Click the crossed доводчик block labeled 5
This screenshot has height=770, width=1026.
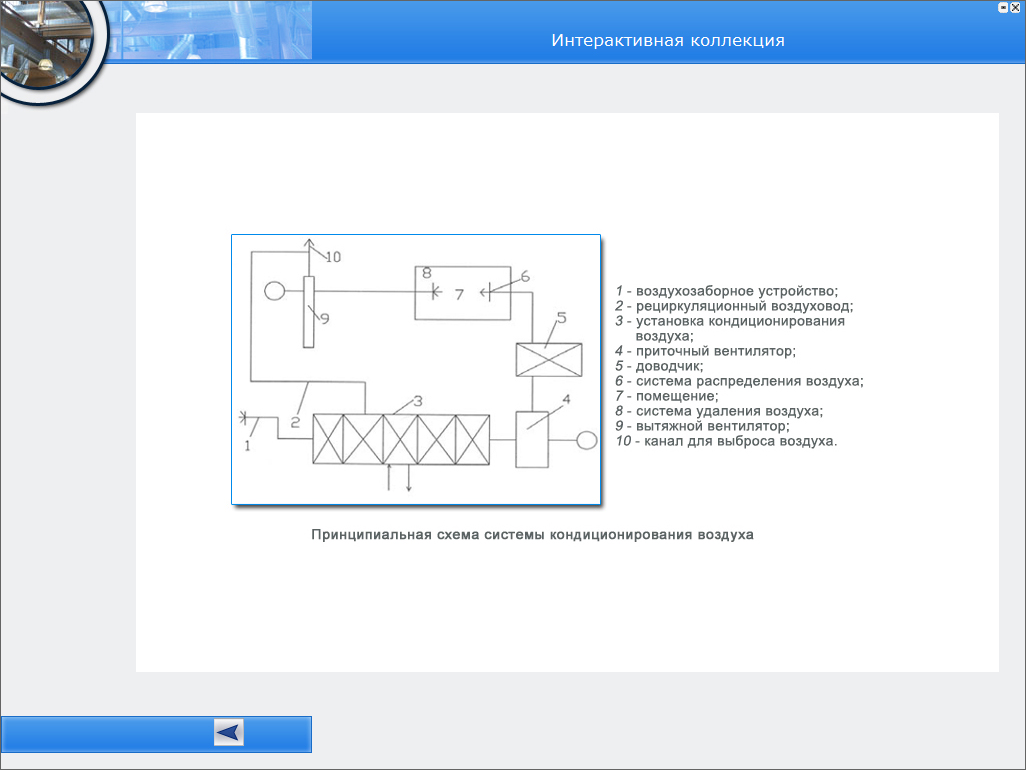point(548,359)
